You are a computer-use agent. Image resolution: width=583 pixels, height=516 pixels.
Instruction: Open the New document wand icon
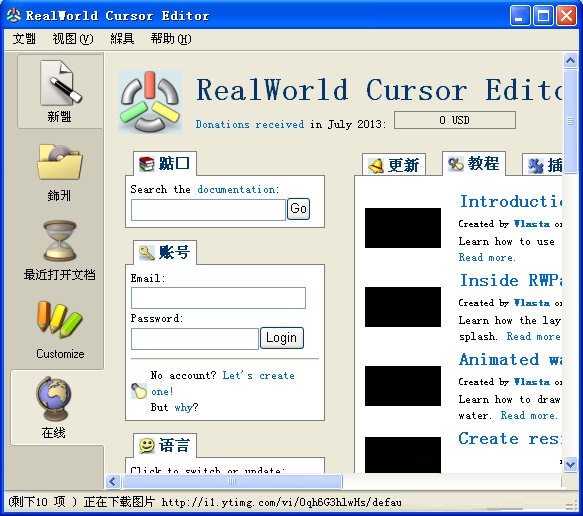coord(60,84)
